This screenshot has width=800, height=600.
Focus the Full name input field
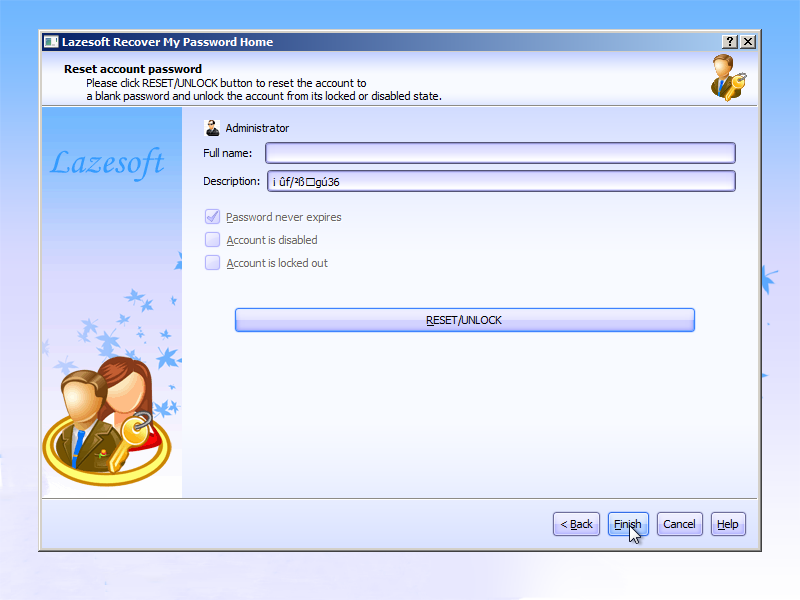coord(501,153)
